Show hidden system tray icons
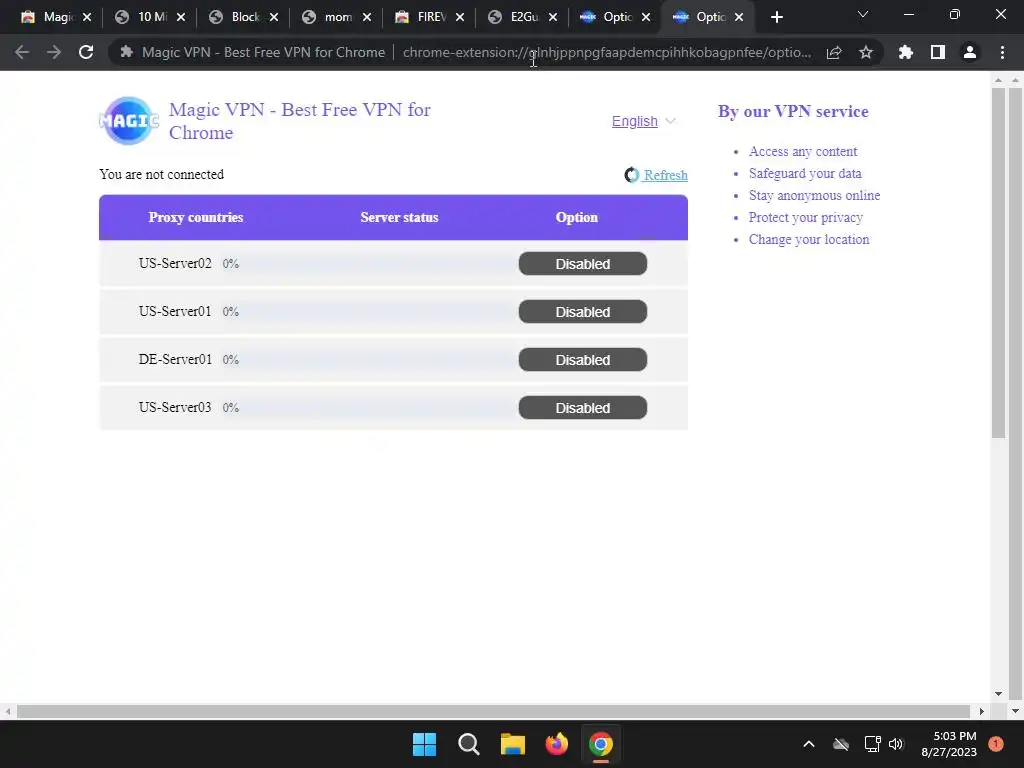 808,744
